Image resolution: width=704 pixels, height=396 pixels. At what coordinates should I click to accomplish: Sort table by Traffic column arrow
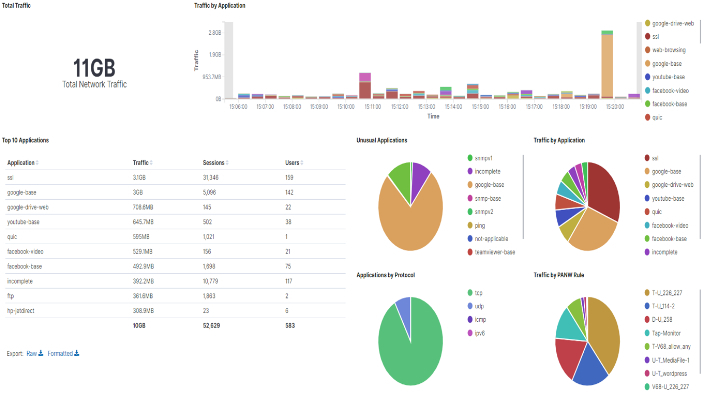pyautogui.click(x=151, y=163)
